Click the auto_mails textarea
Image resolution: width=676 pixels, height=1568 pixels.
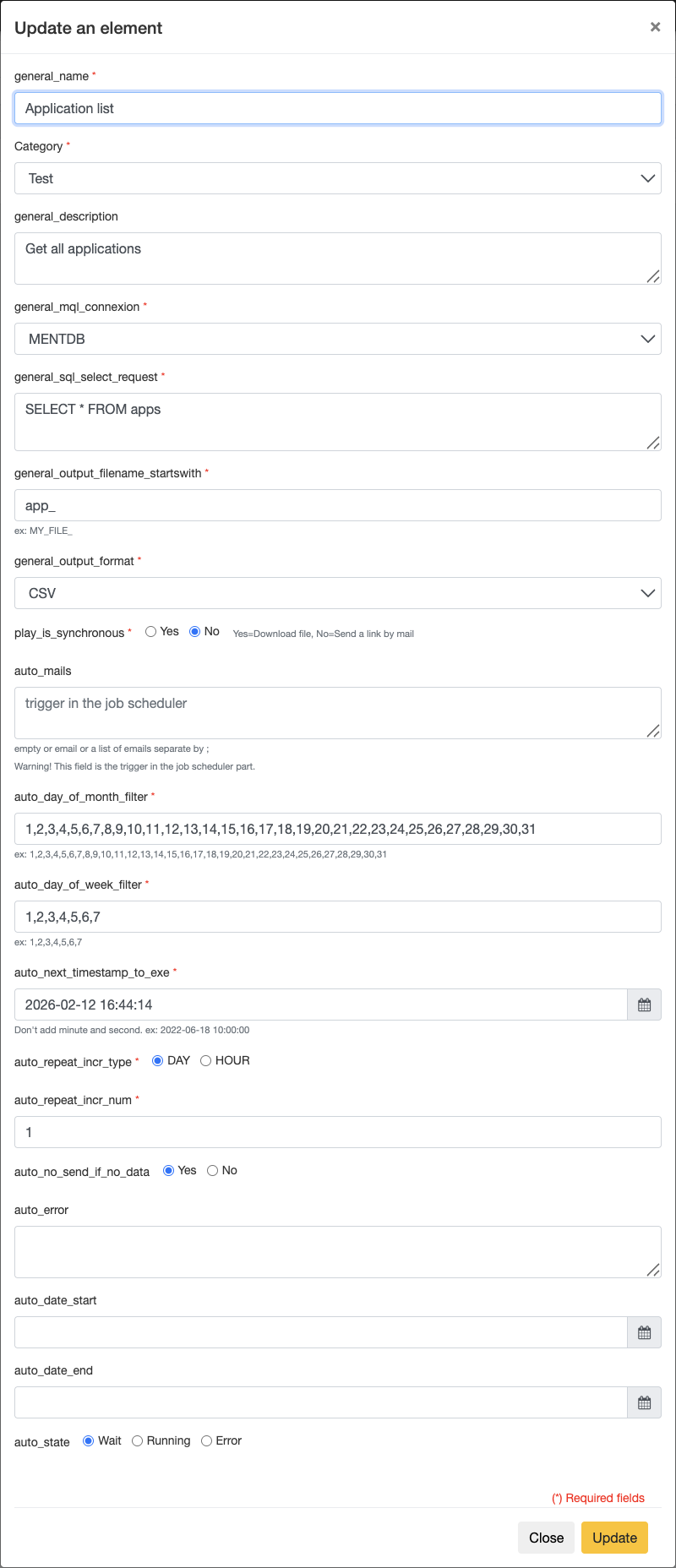338,712
